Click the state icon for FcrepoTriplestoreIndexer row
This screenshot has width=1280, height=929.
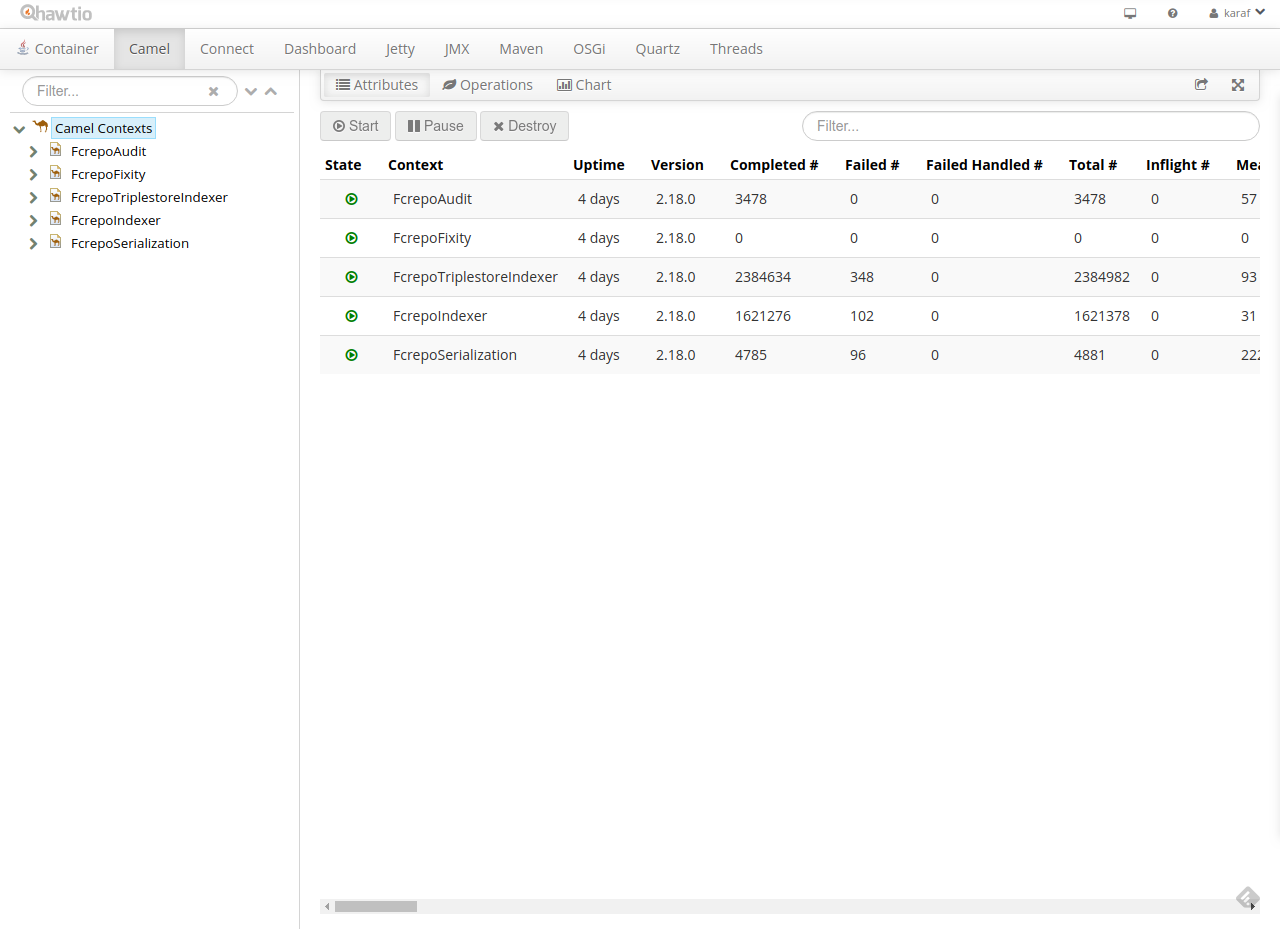[x=351, y=277]
